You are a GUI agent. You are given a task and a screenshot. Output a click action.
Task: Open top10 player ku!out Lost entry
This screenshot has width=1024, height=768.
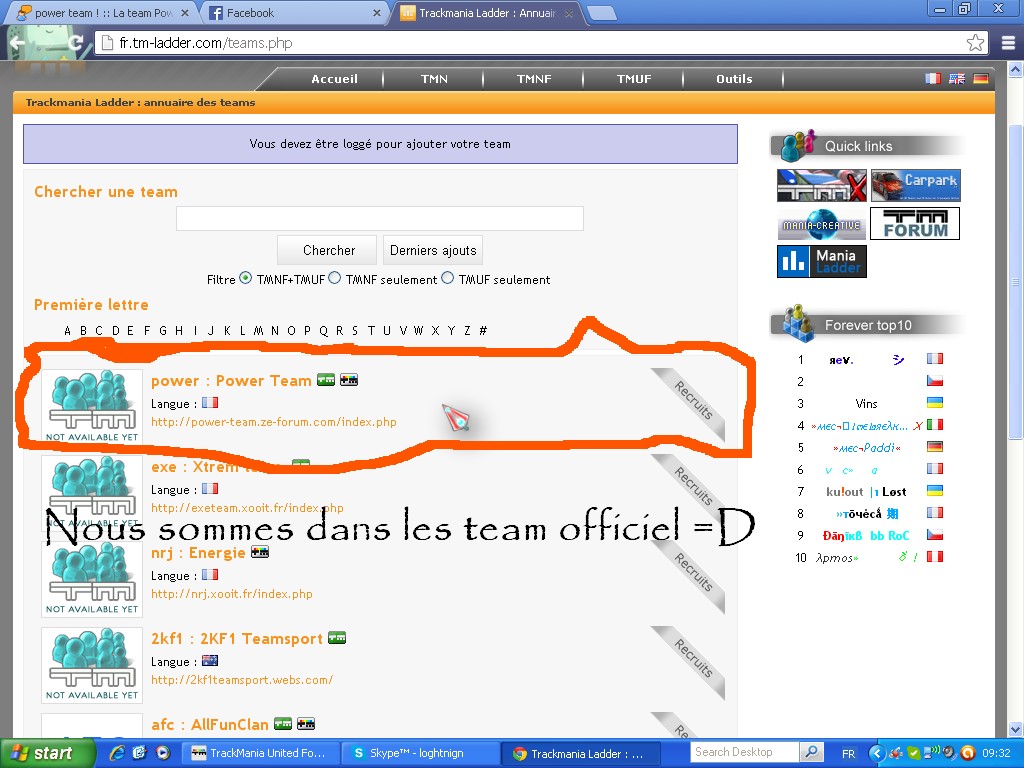867,492
